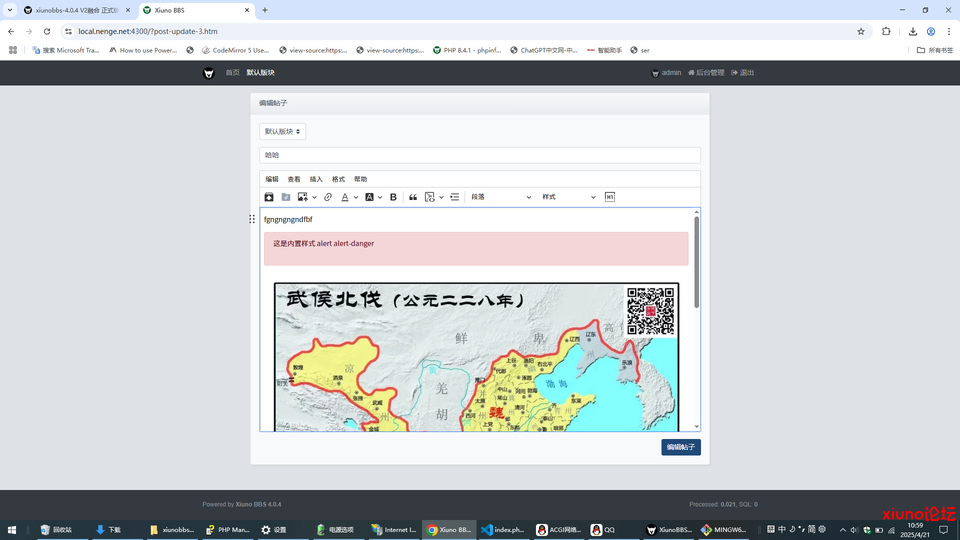
Task: Click the address bar URL field
Action: pyautogui.click(x=459, y=31)
